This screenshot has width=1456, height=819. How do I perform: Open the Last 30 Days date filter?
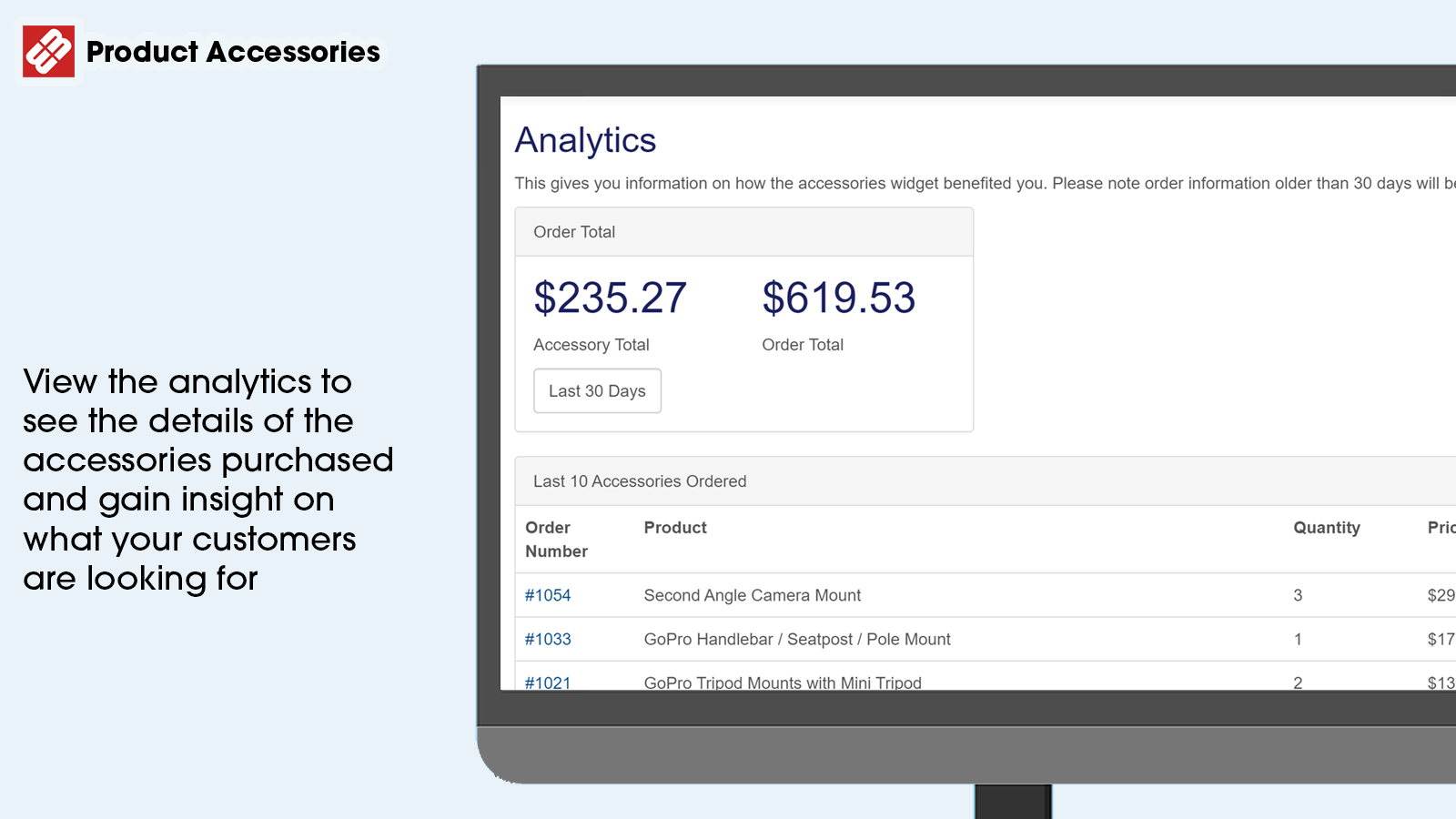[596, 390]
